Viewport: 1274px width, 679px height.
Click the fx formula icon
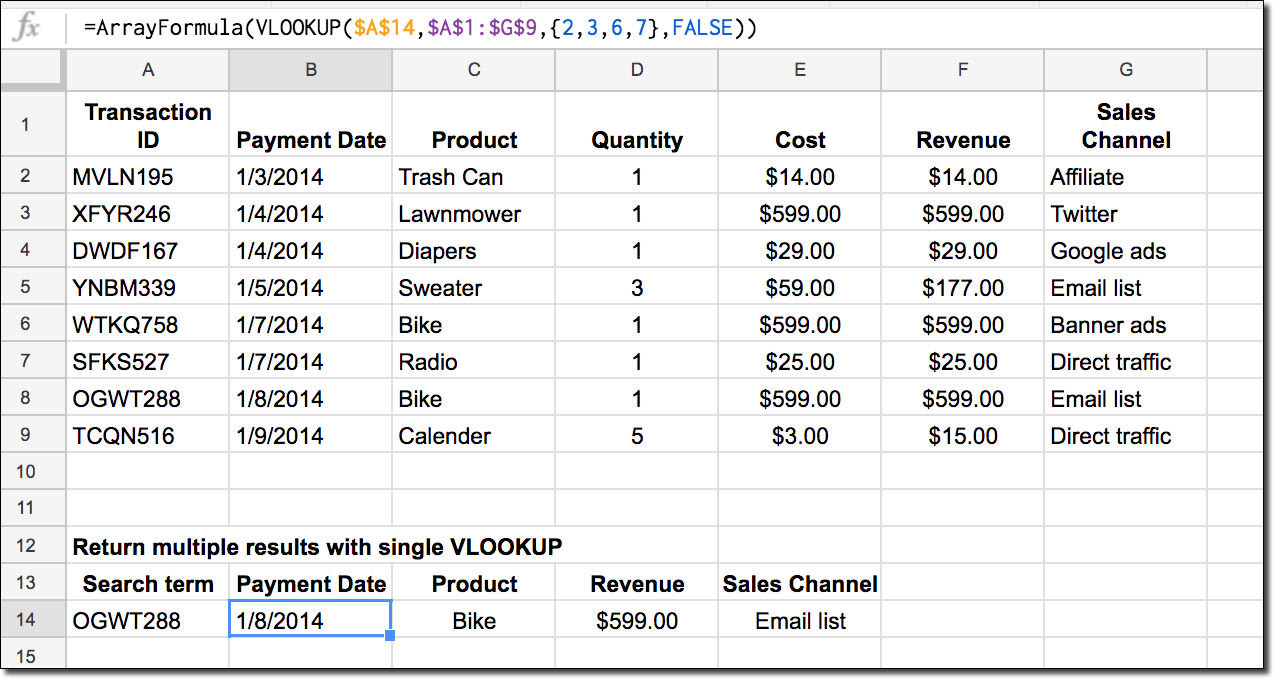pyautogui.click(x=27, y=27)
